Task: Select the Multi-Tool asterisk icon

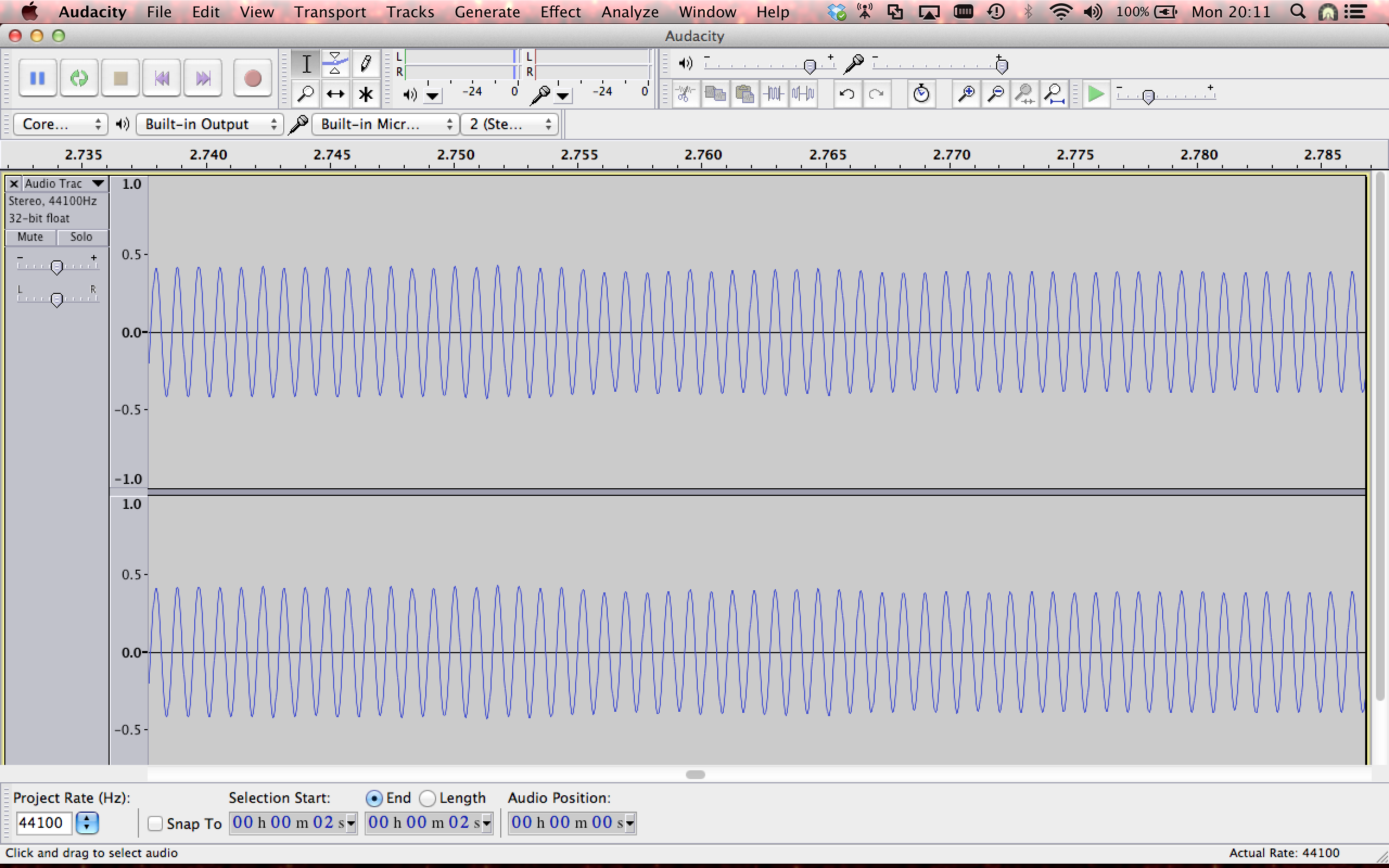Action: tap(366, 94)
